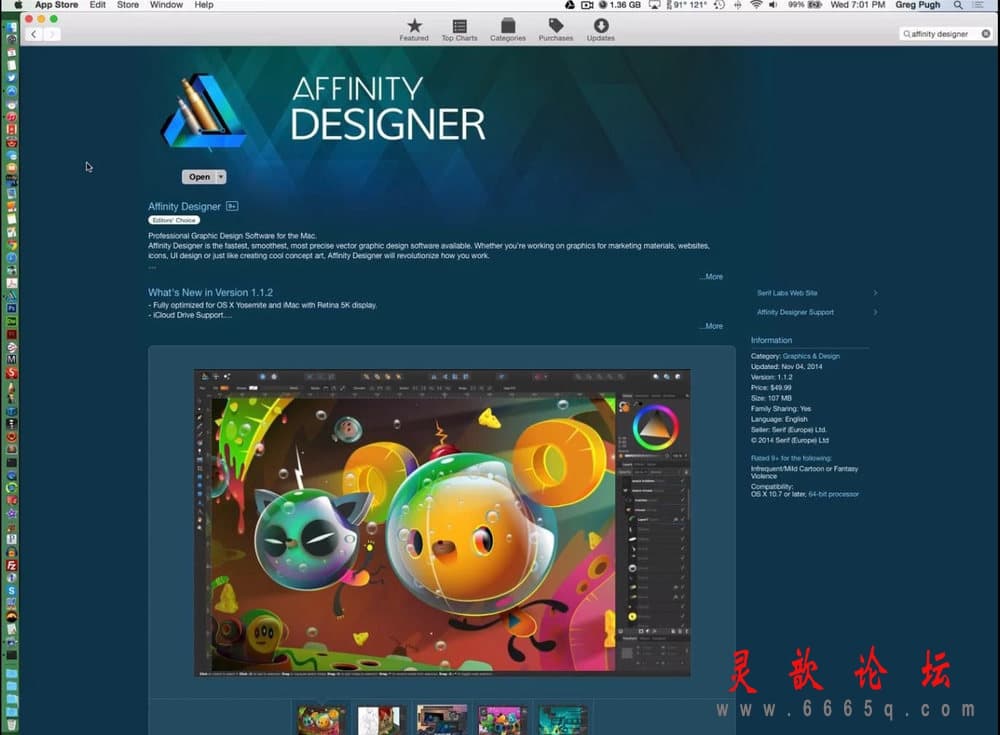Click the 9+ age rating badge
This screenshot has width=1000, height=735.
(x=232, y=206)
